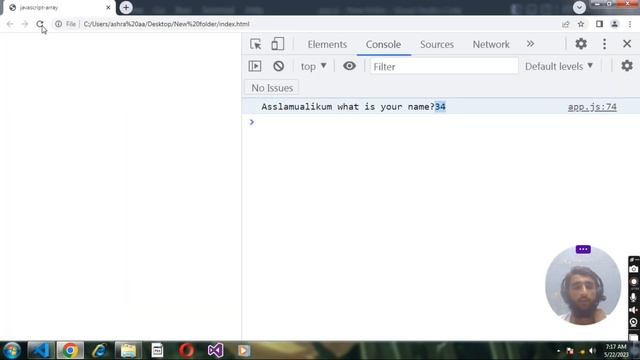The image size is (640, 360).
Task: Open the browser side panel icon
Action: (599, 24)
